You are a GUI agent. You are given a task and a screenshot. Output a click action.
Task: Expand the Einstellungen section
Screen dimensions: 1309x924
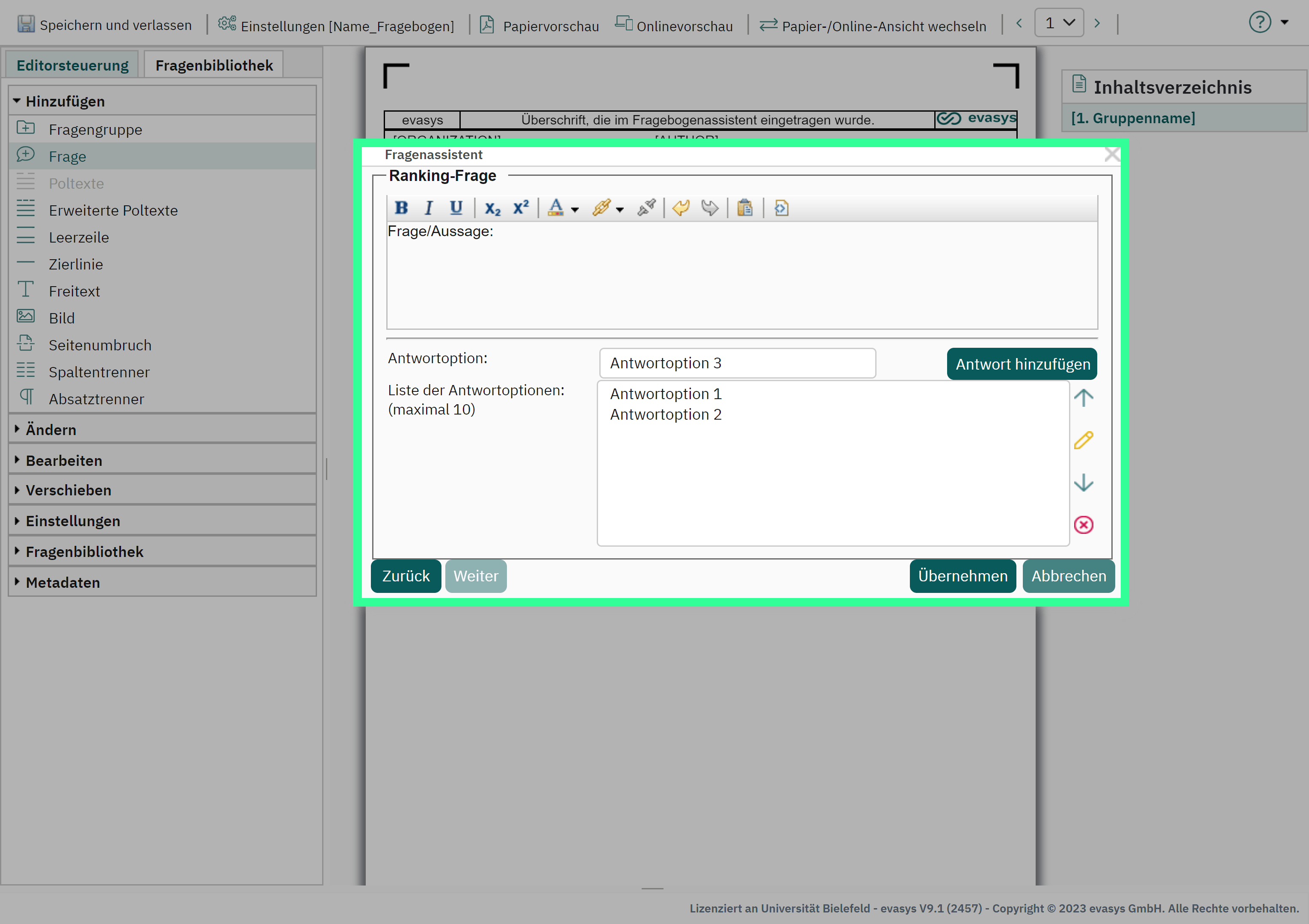click(x=163, y=521)
